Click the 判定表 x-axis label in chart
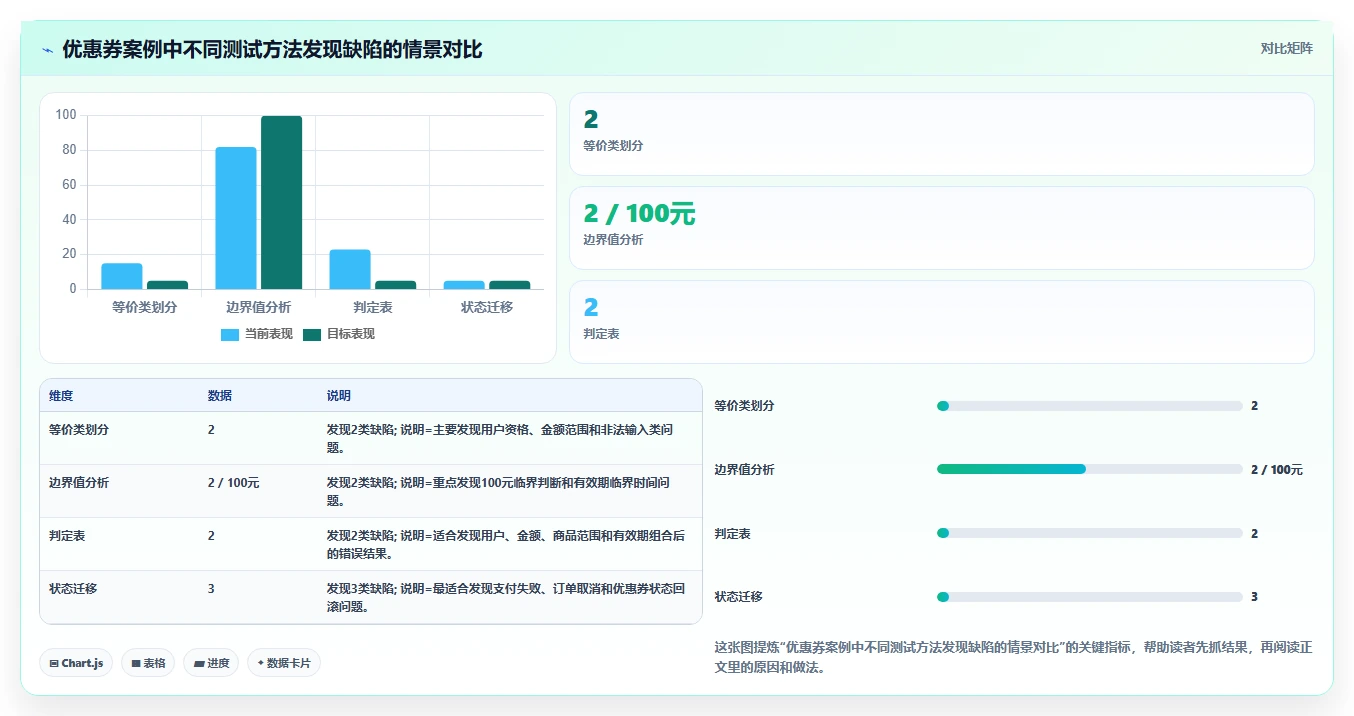 (x=372, y=307)
